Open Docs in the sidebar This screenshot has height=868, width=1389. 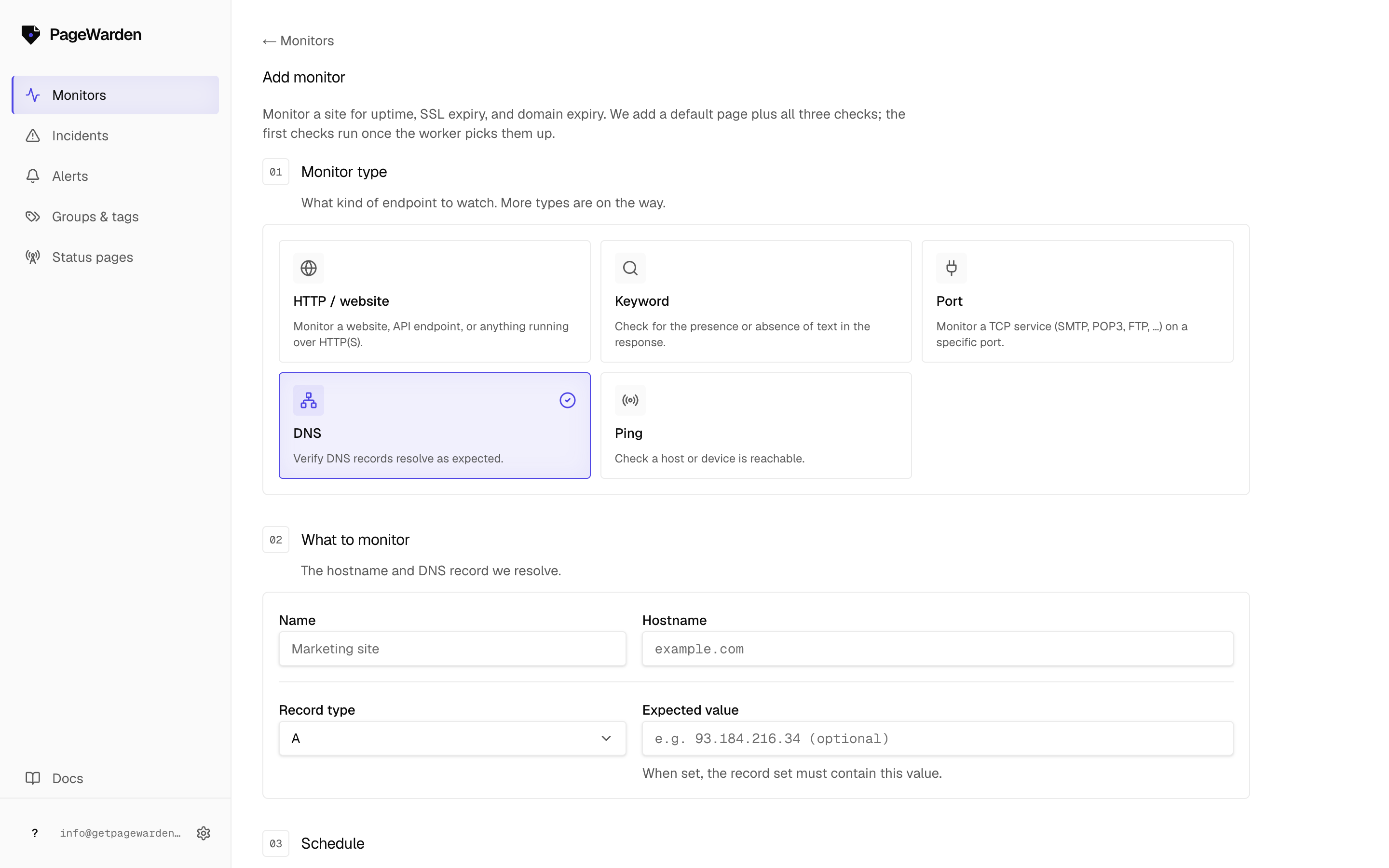pyautogui.click(x=115, y=778)
